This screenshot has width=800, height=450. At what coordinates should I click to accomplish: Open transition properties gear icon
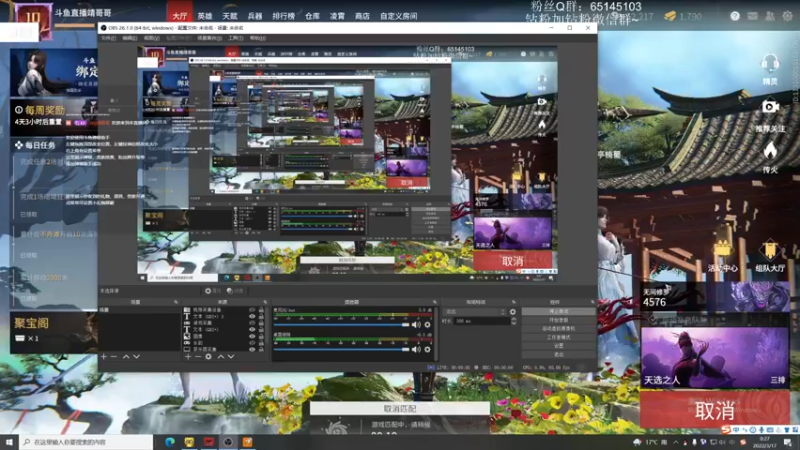(x=513, y=312)
